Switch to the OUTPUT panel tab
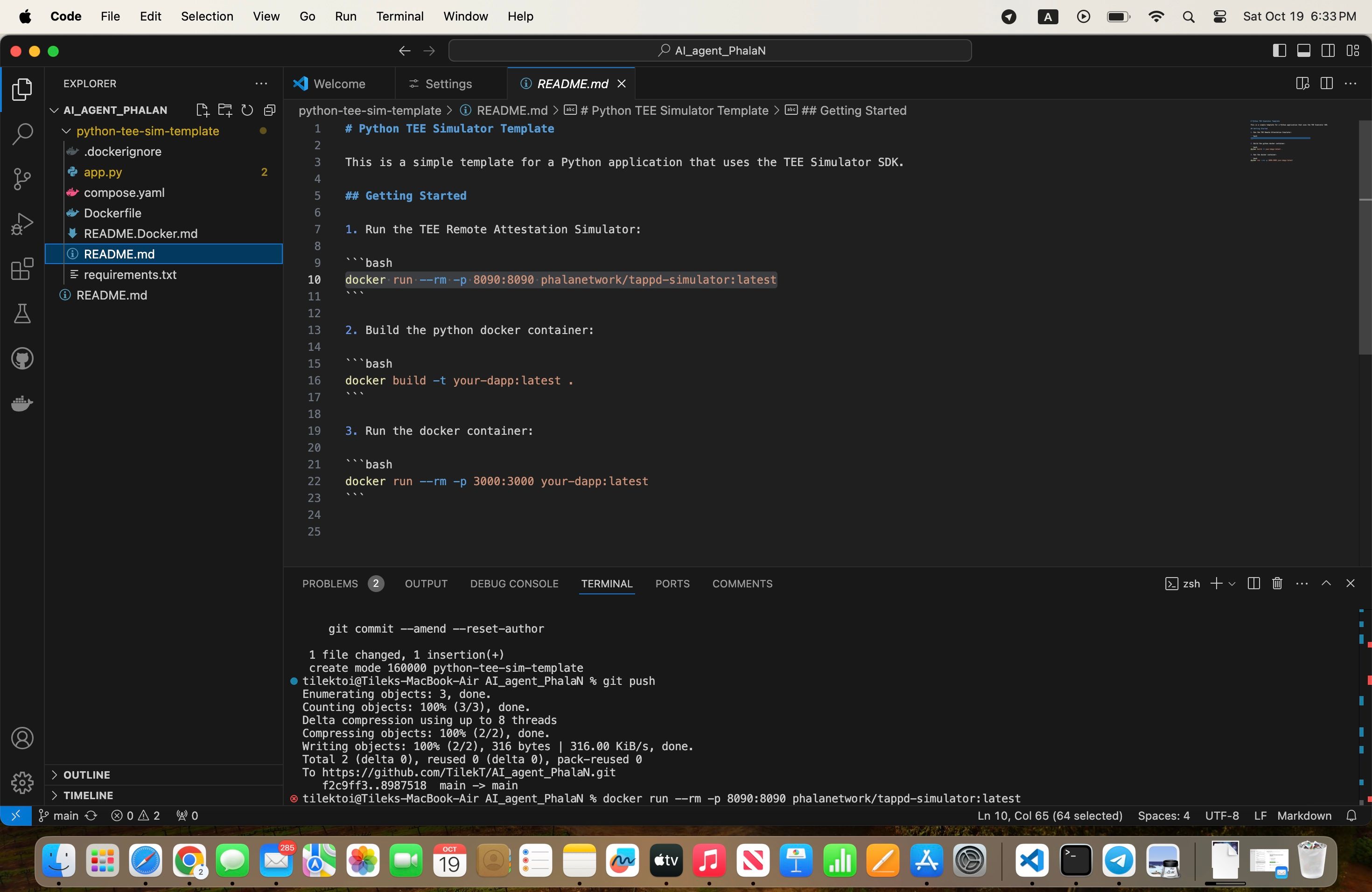The height and width of the screenshot is (892, 1372). click(x=426, y=584)
